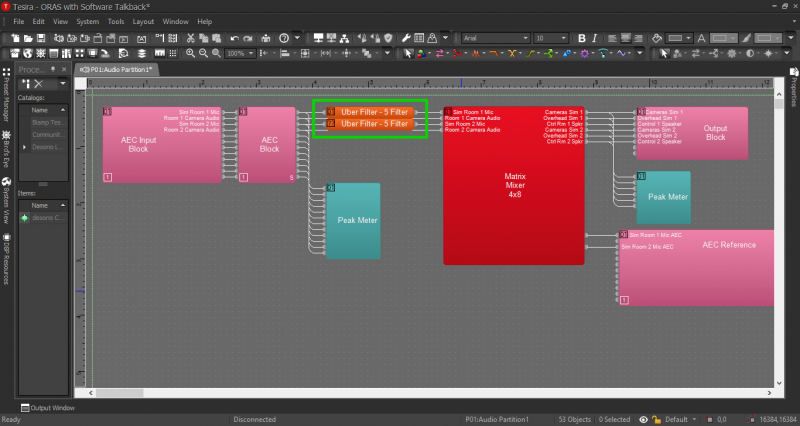Open the orange crossover blocks icon
The width and height of the screenshot is (800, 426).
(512, 53)
